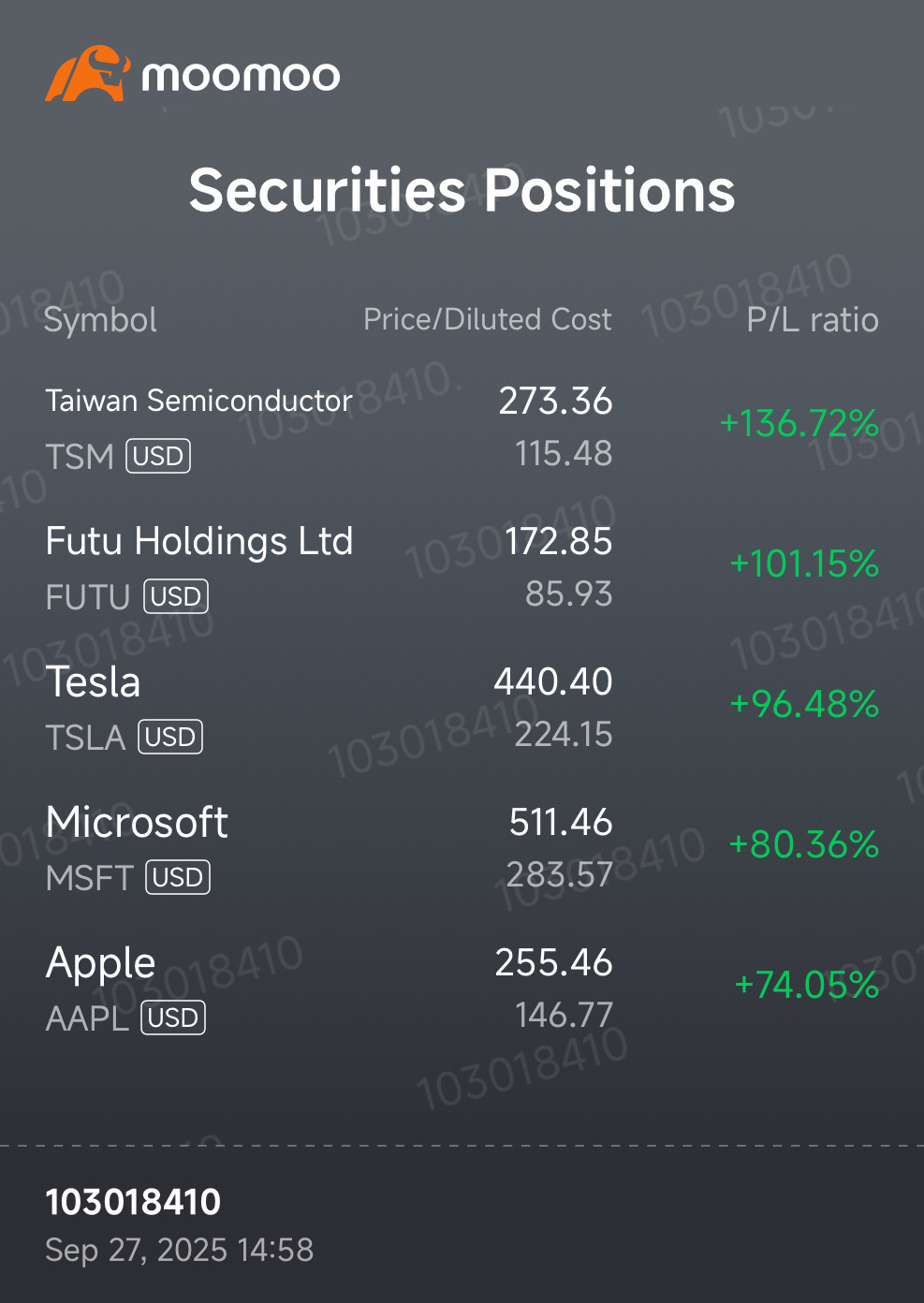
Task: Click the Price/Diluted Cost column header
Action: click(487, 320)
